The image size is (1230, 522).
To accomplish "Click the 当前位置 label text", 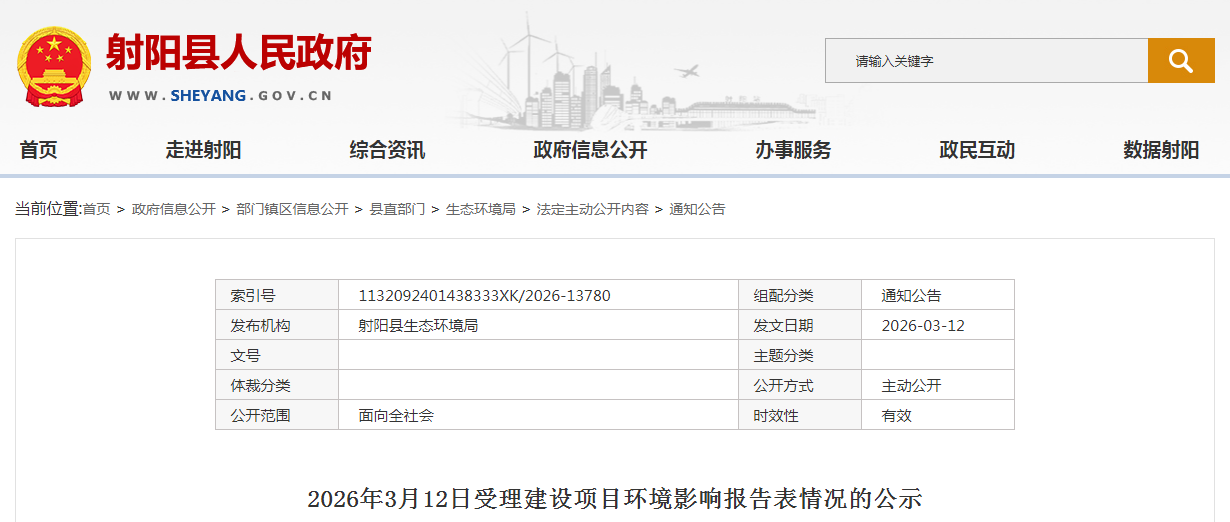I will (x=48, y=209).
